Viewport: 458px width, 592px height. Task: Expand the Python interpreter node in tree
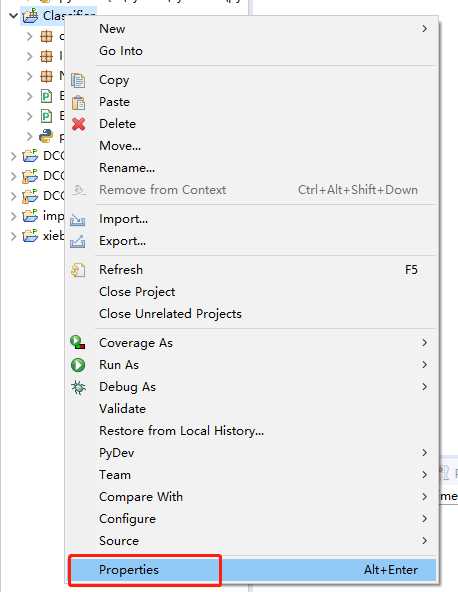pyautogui.click(x=29, y=136)
